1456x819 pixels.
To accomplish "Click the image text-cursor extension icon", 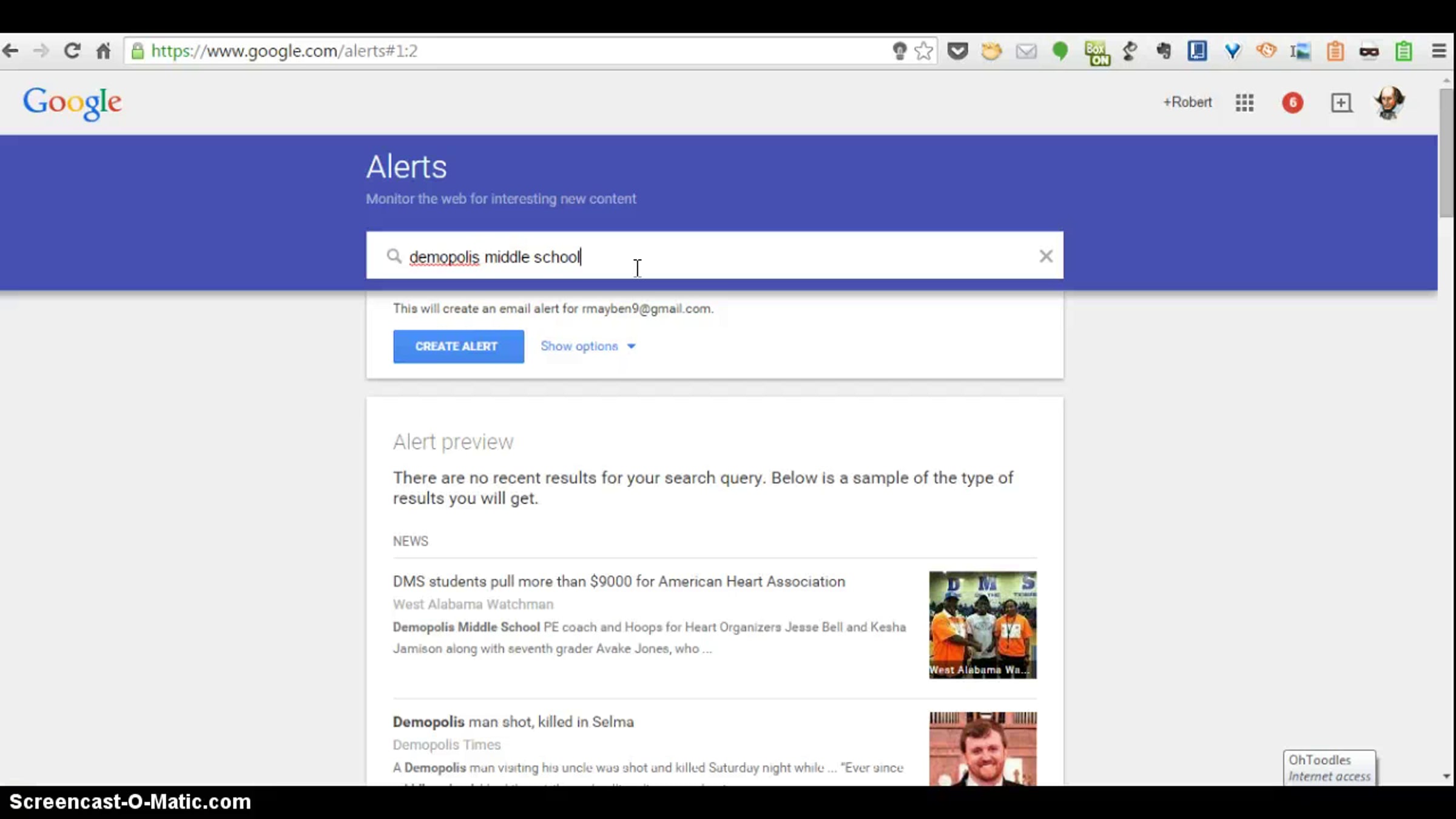I will pos(1300,51).
